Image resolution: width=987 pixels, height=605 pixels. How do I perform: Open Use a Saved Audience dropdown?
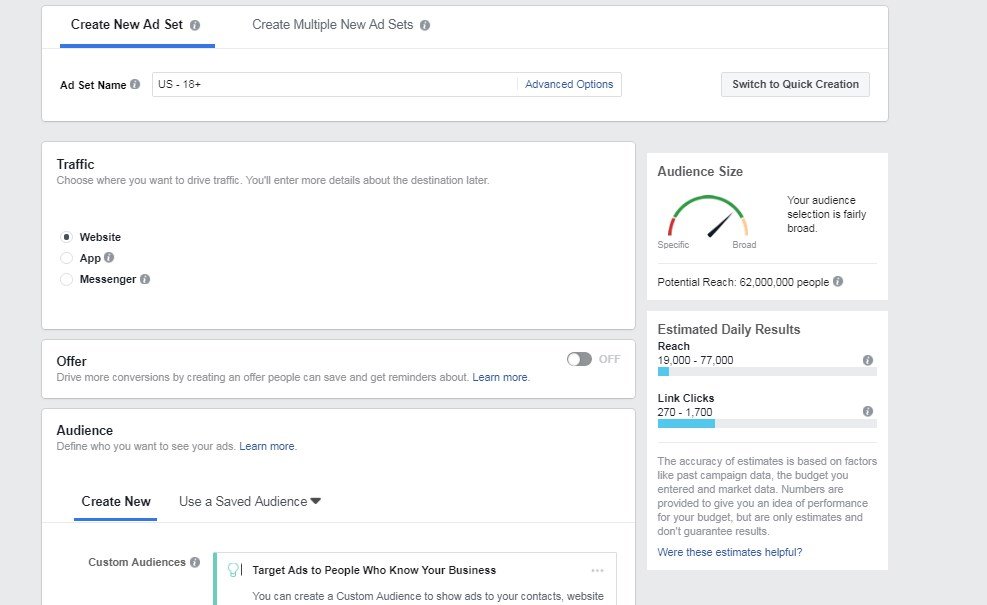(250, 502)
